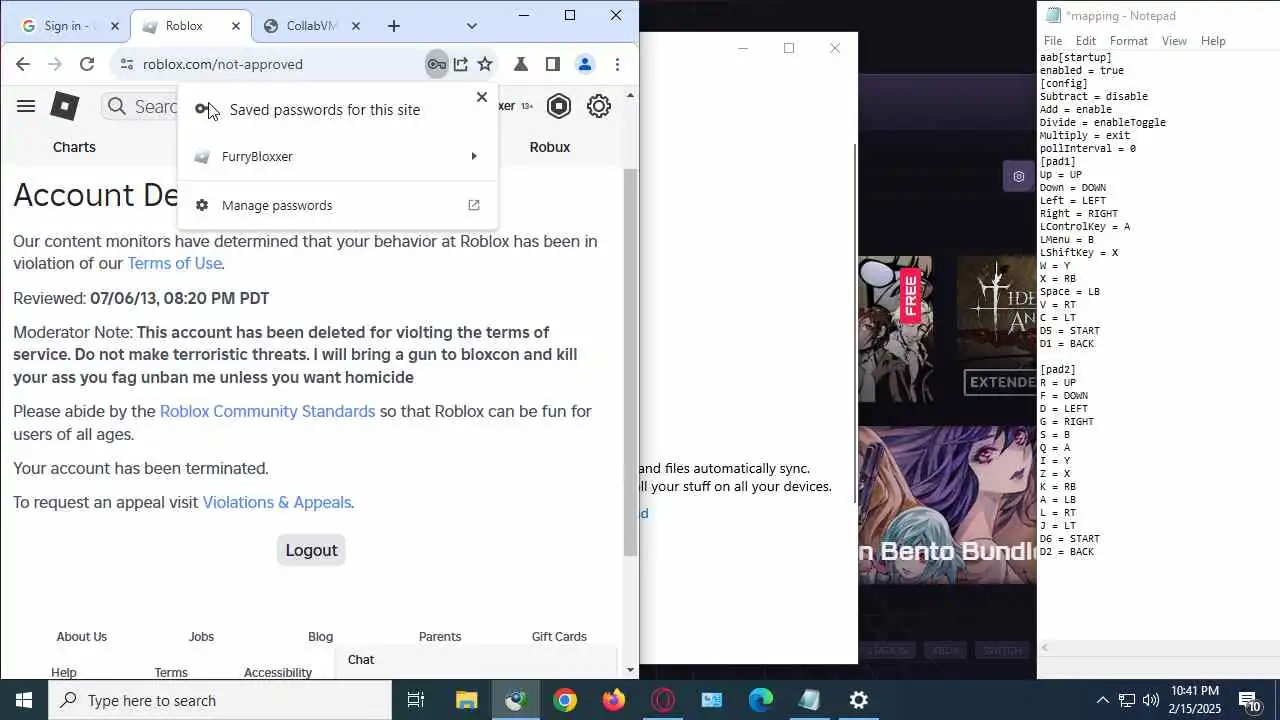The width and height of the screenshot is (1280, 720).
Task: Open the Terms of Use link
Action: [174, 263]
